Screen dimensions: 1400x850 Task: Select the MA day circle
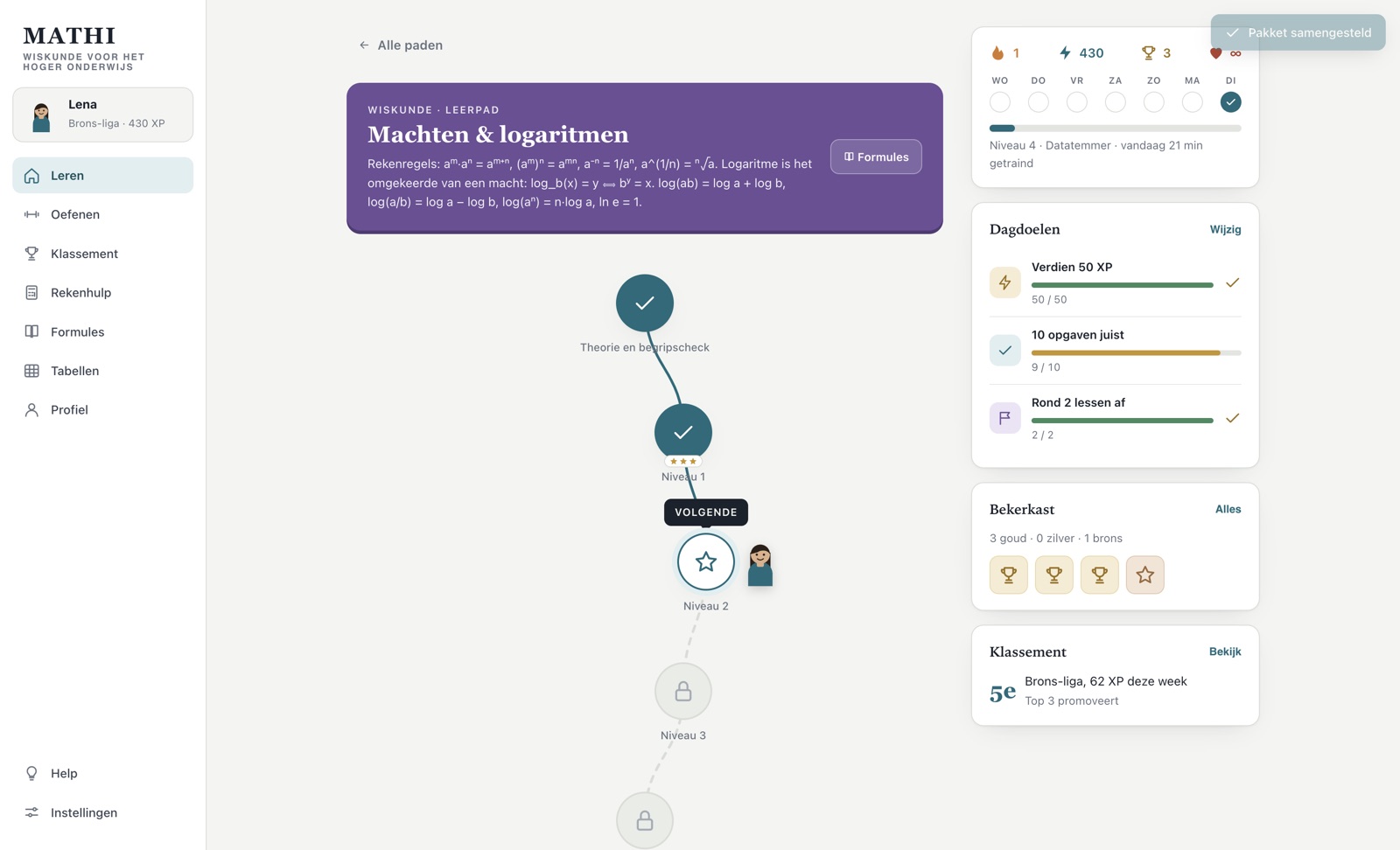pyautogui.click(x=1193, y=102)
